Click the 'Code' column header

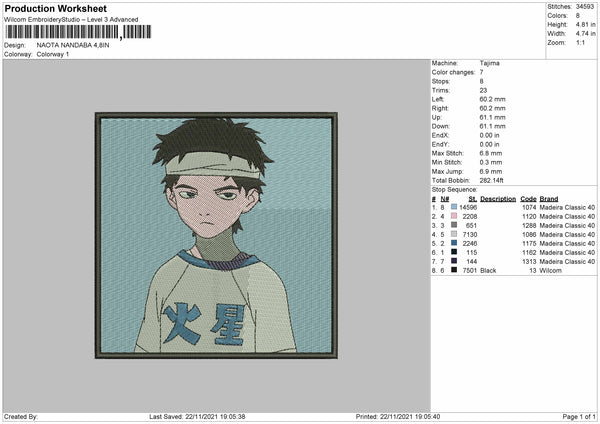528,199
